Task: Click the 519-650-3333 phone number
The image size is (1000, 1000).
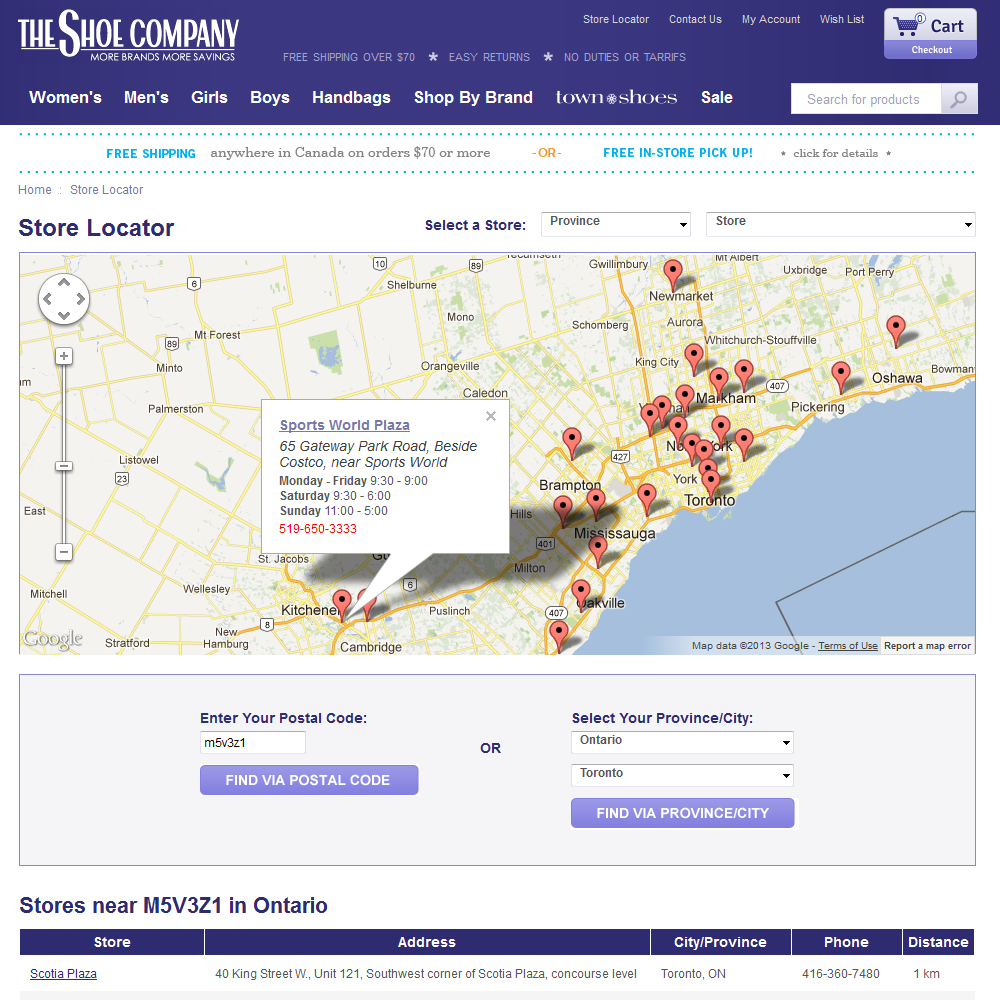Action: 318,529
